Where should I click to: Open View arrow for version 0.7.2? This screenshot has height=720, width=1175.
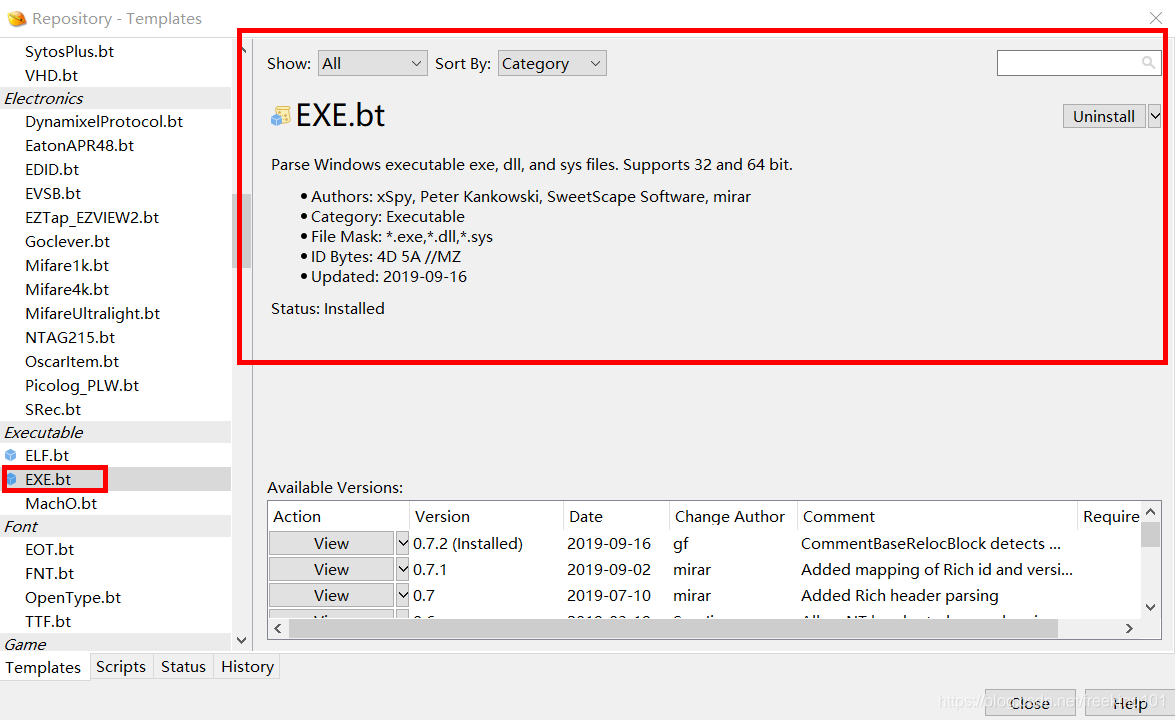click(402, 543)
